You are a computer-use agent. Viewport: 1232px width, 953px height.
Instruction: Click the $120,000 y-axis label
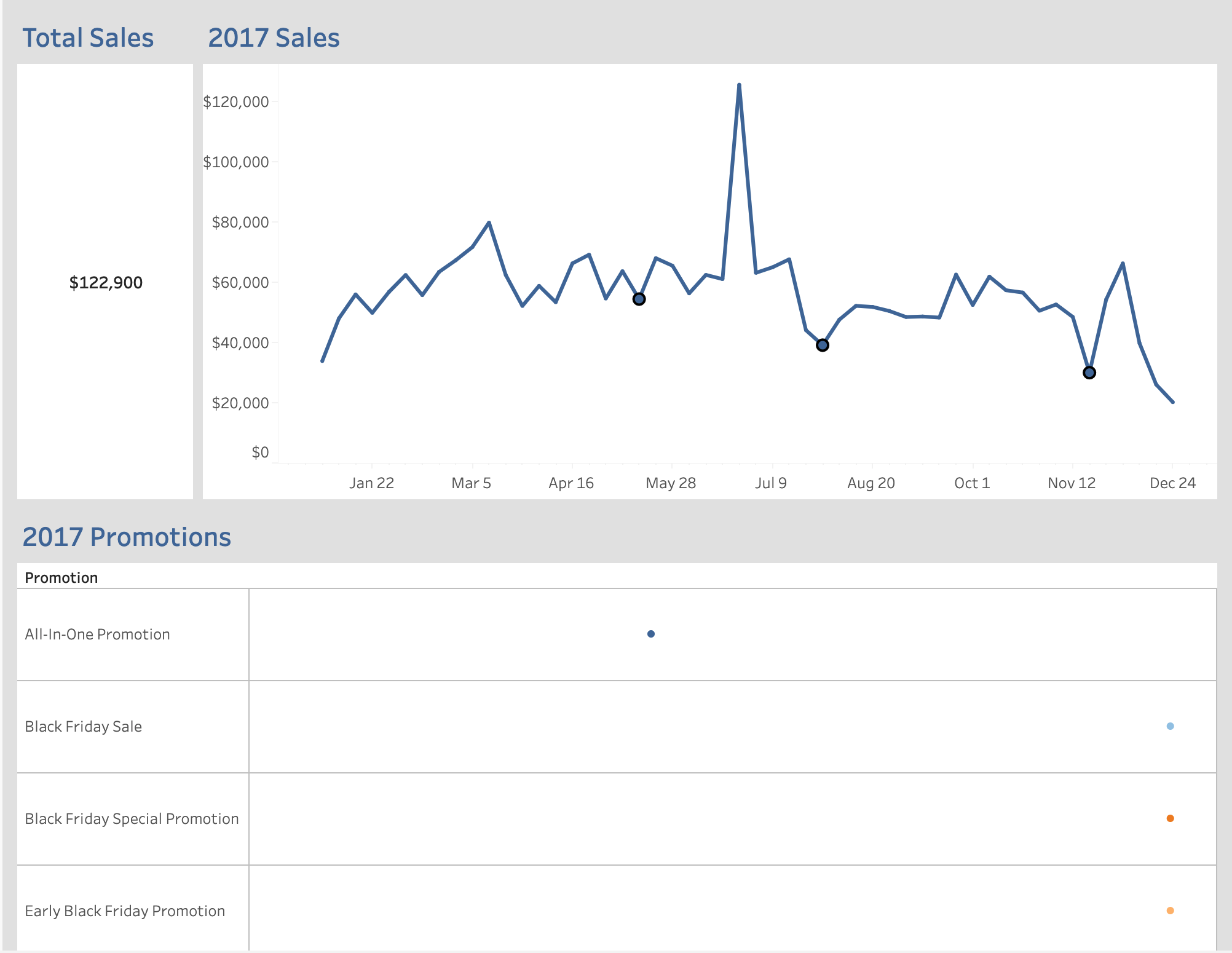click(236, 102)
